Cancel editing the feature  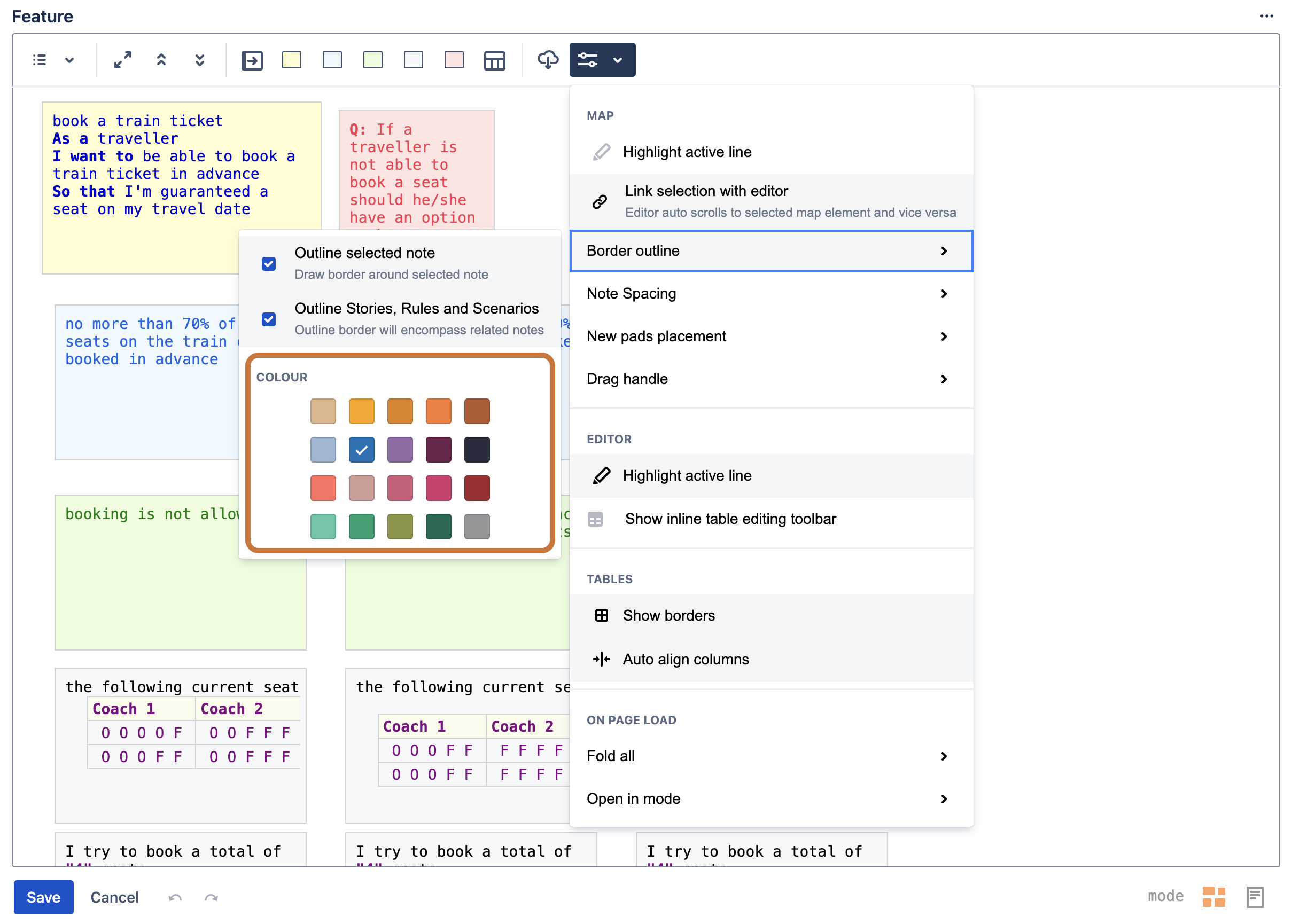114,897
